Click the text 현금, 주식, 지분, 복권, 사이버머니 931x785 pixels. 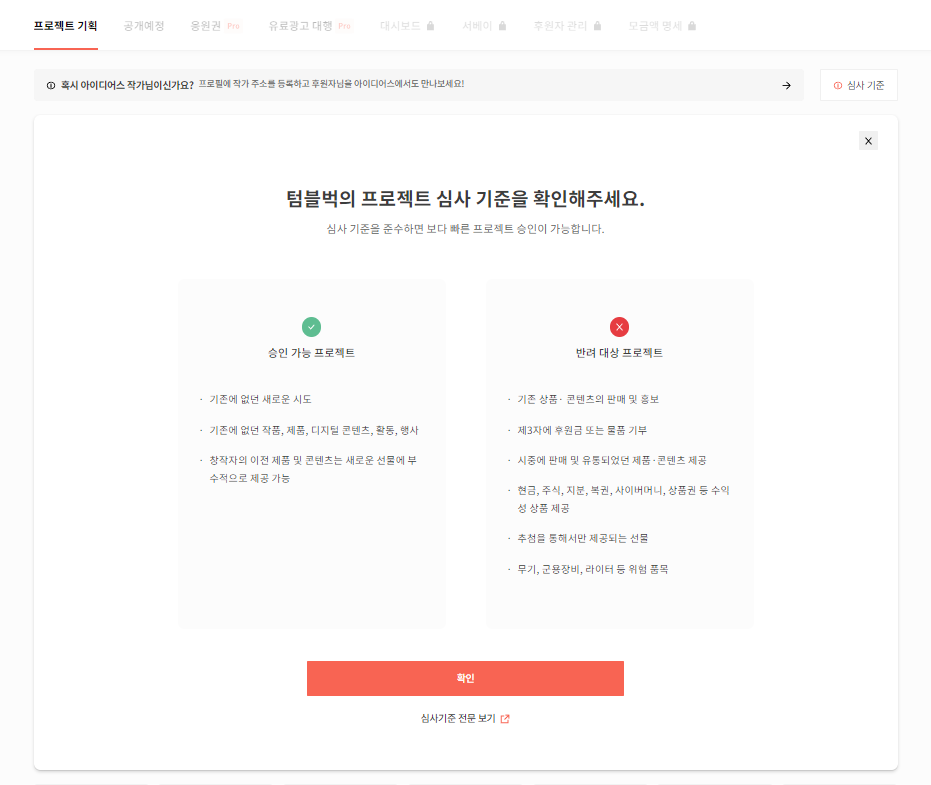(623, 499)
